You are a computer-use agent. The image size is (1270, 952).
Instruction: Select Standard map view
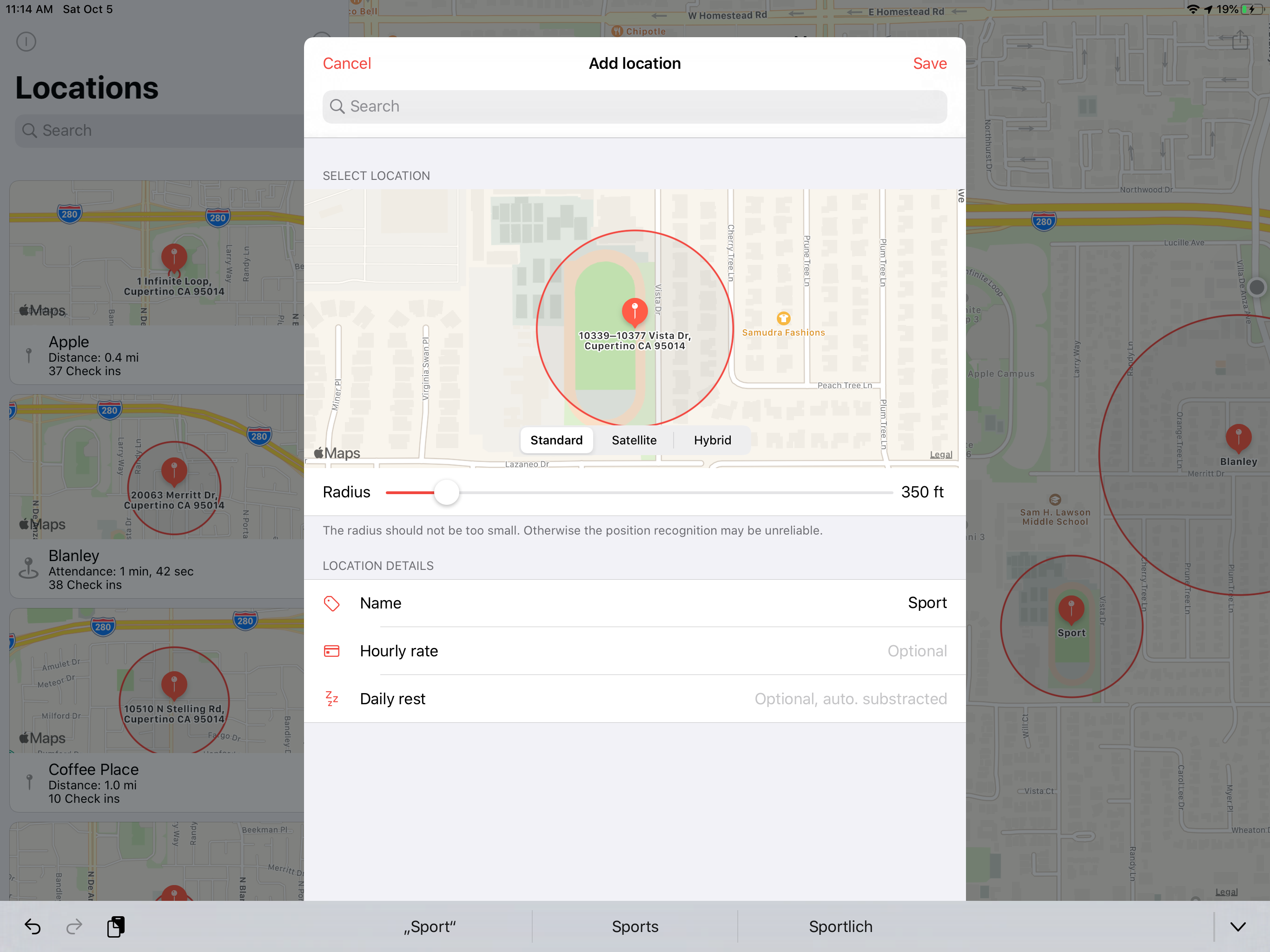click(x=556, y=440)
